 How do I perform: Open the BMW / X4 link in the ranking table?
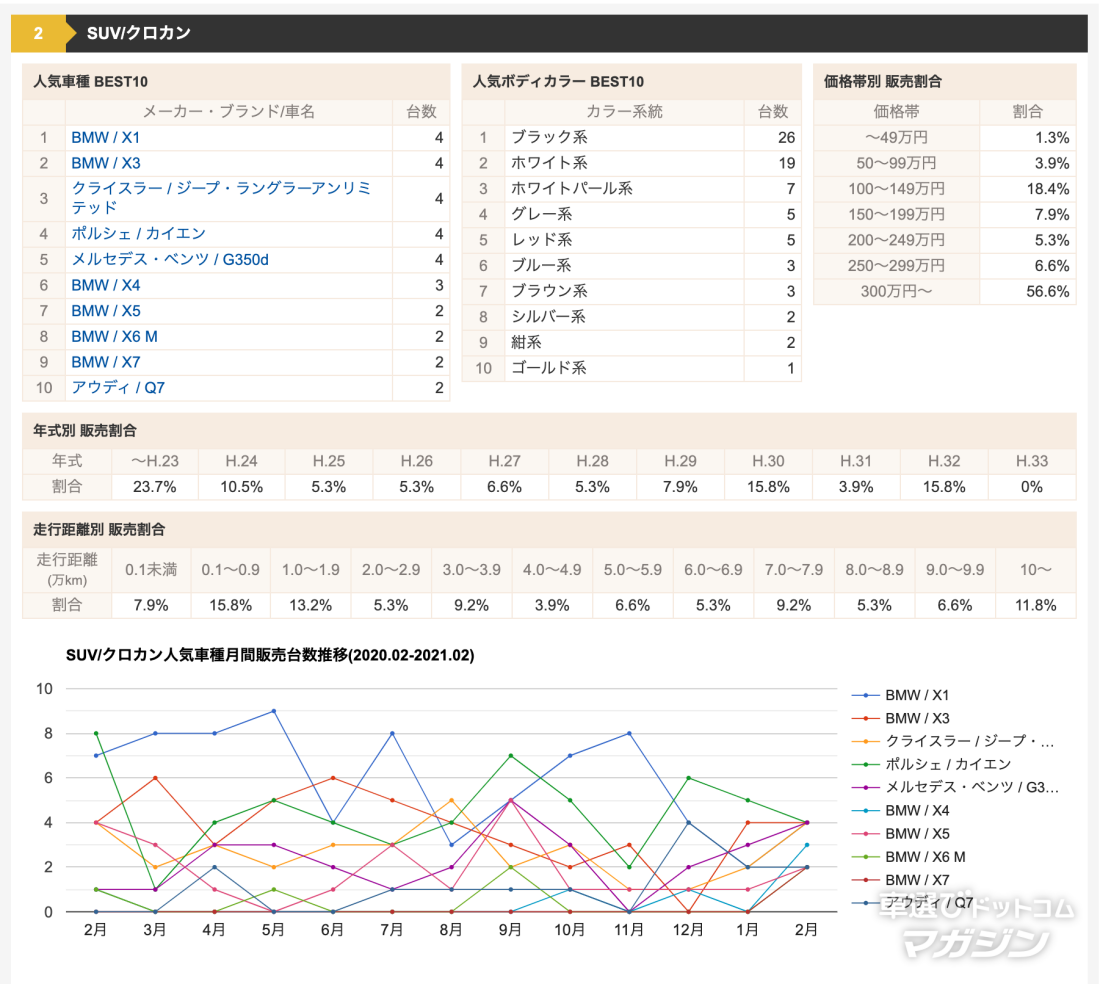click(105, 285)
